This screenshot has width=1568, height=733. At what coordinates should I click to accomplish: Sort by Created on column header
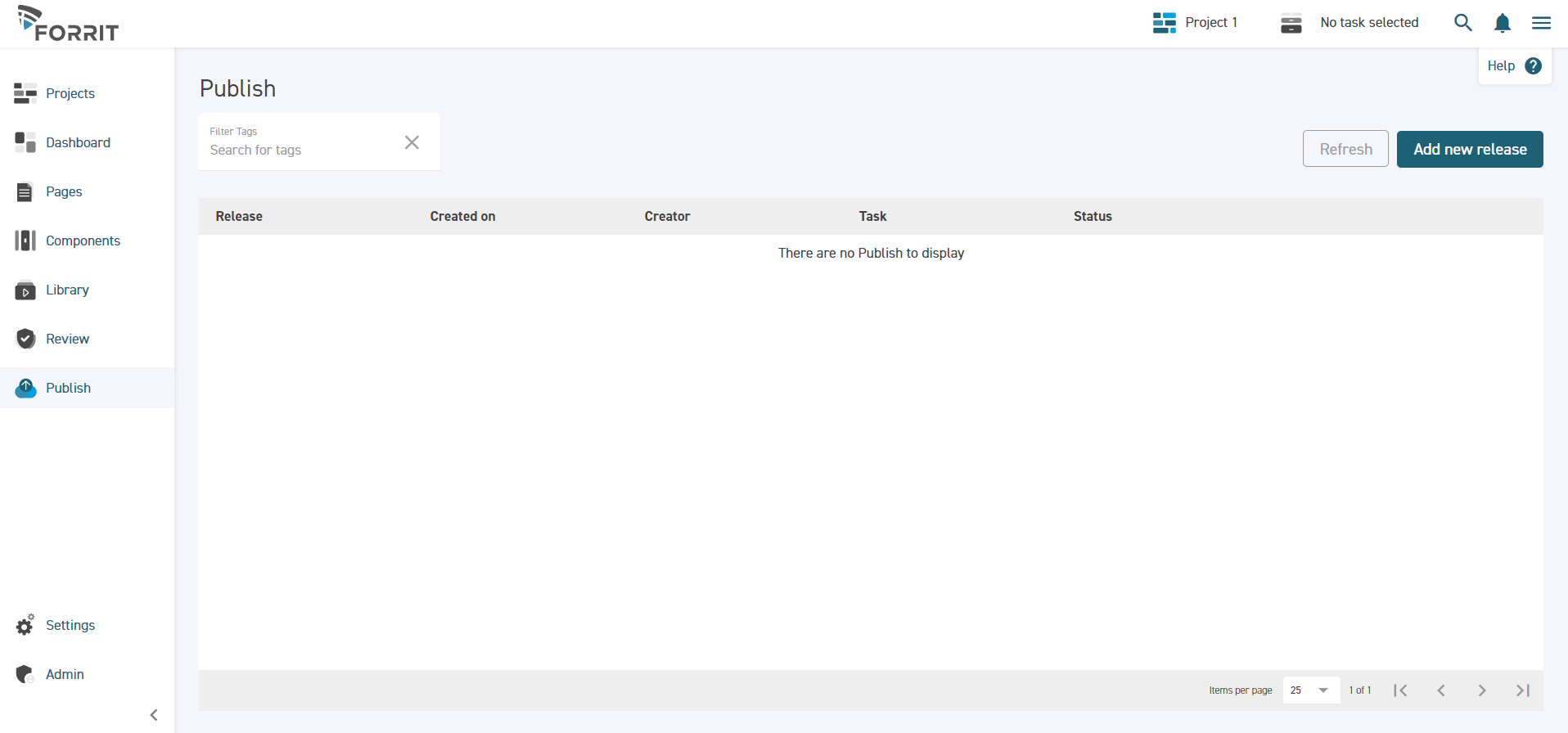tap(462, 216)
